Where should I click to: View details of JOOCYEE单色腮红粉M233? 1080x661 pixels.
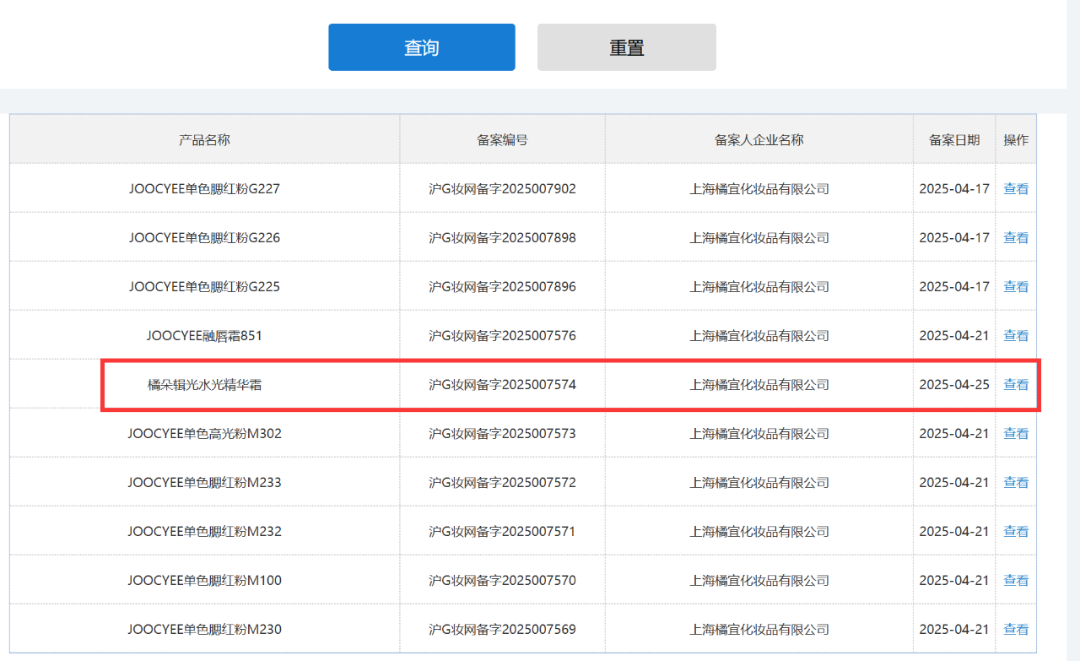(x=1016, y=483)
